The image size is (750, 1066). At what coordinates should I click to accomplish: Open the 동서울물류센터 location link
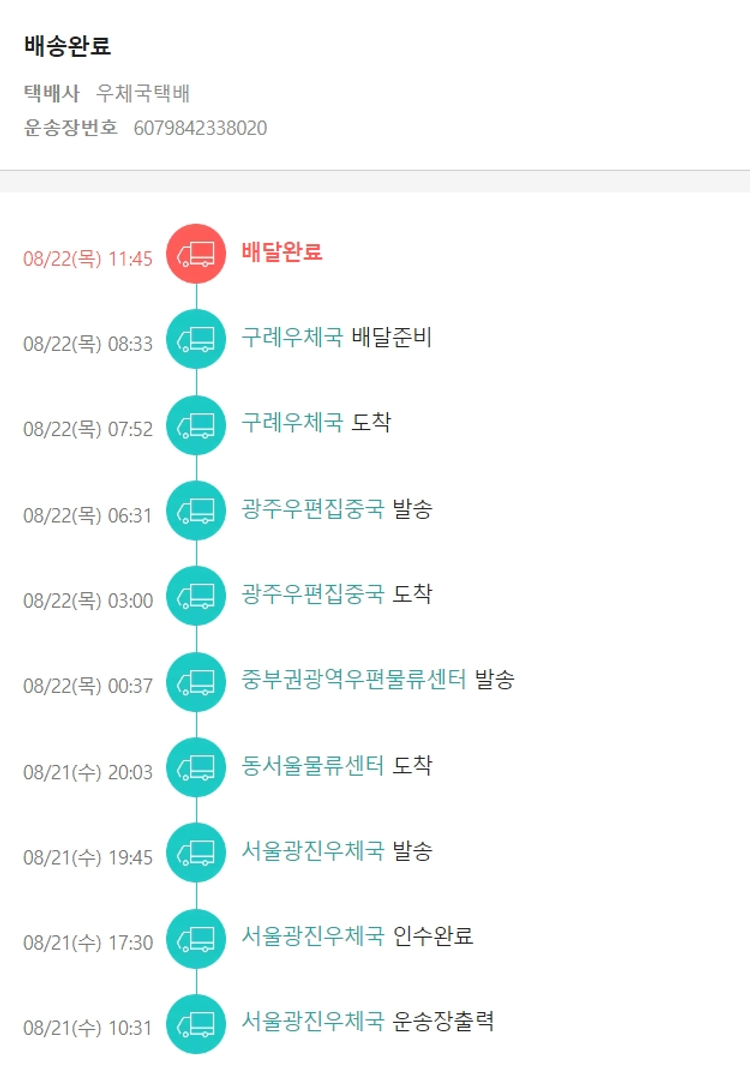point(312,765)
